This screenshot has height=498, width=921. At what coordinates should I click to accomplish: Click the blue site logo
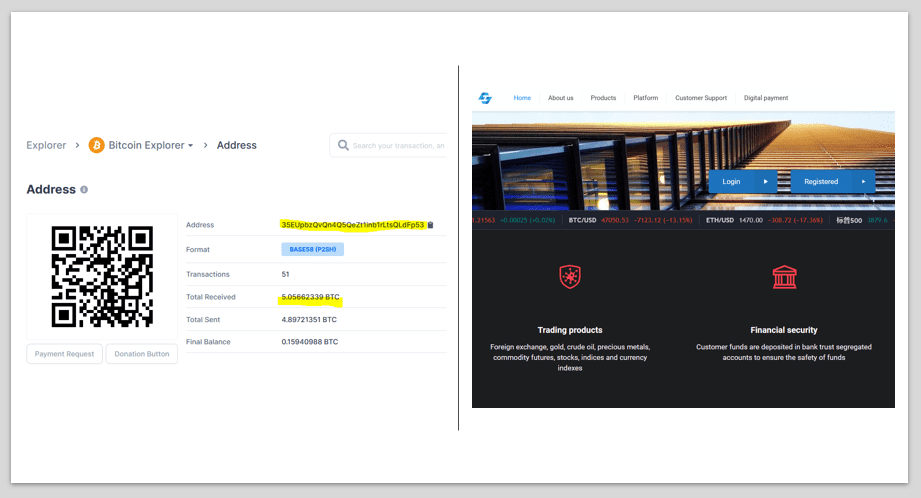tap(485, 98)
